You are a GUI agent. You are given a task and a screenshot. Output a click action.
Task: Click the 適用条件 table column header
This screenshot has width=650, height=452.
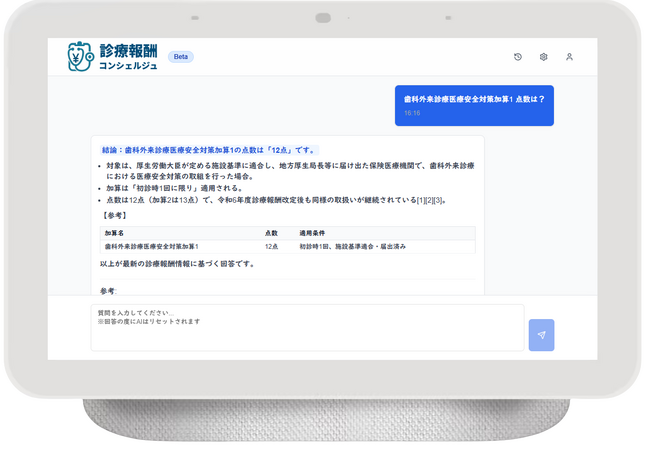coord(312,233)
